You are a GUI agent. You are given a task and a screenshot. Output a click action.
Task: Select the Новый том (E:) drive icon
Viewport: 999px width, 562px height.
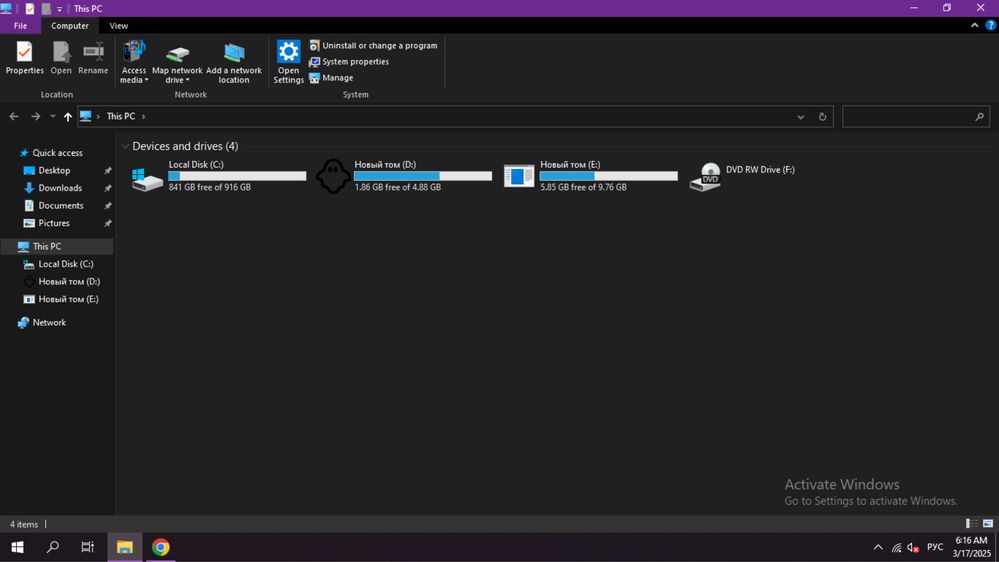pos(519,176)
